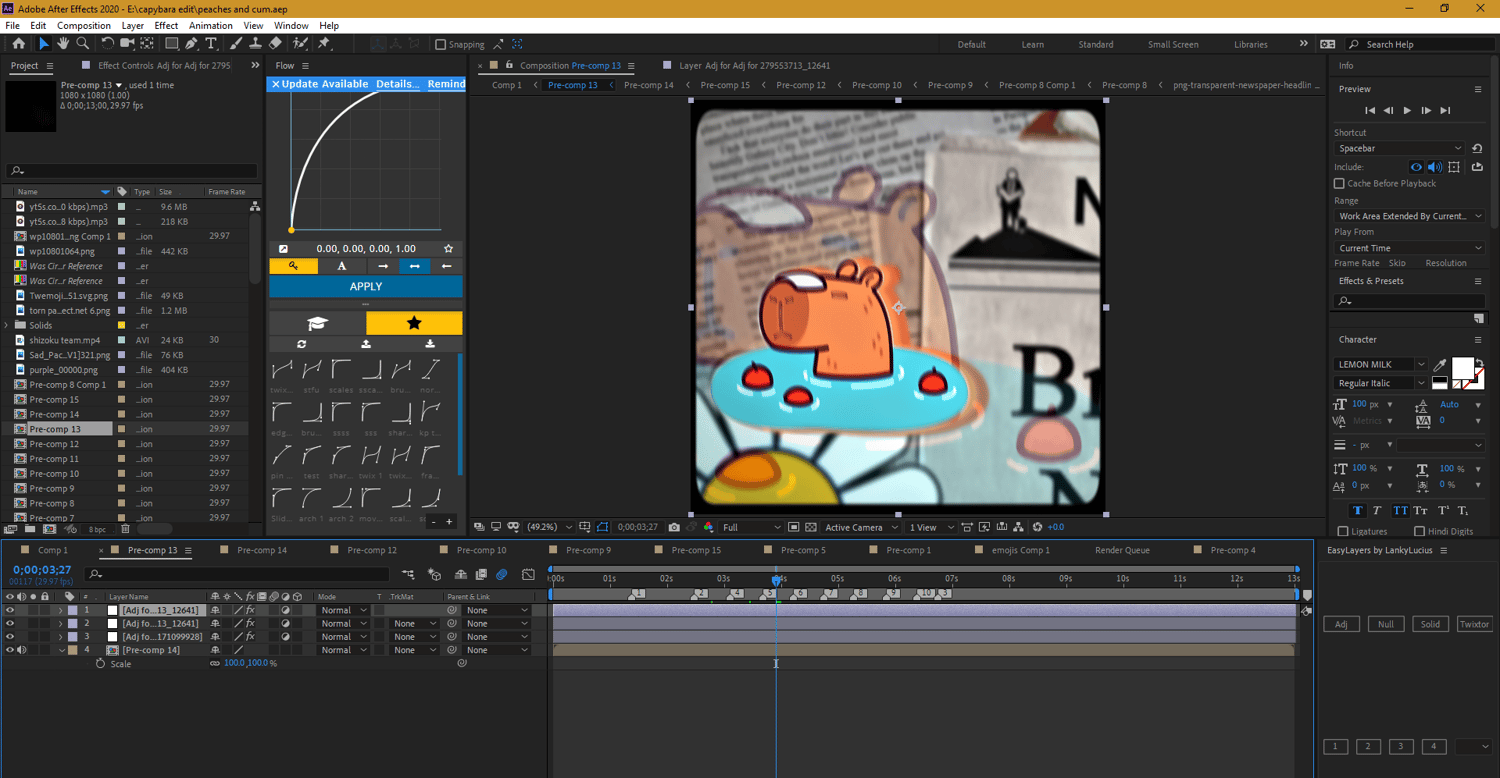Viewport: 1500px width, 778px height.
Task: Enable Cache Before Playback checkbox
Action: [x=1339, y=184]
